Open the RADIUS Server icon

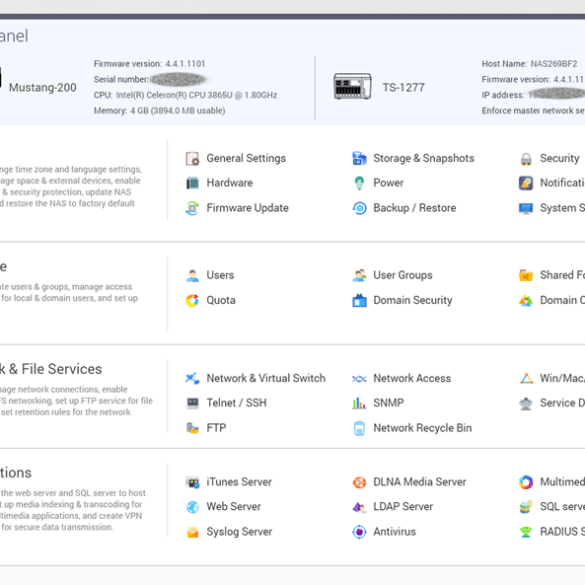pyautogui.click(x=526, y=532)
